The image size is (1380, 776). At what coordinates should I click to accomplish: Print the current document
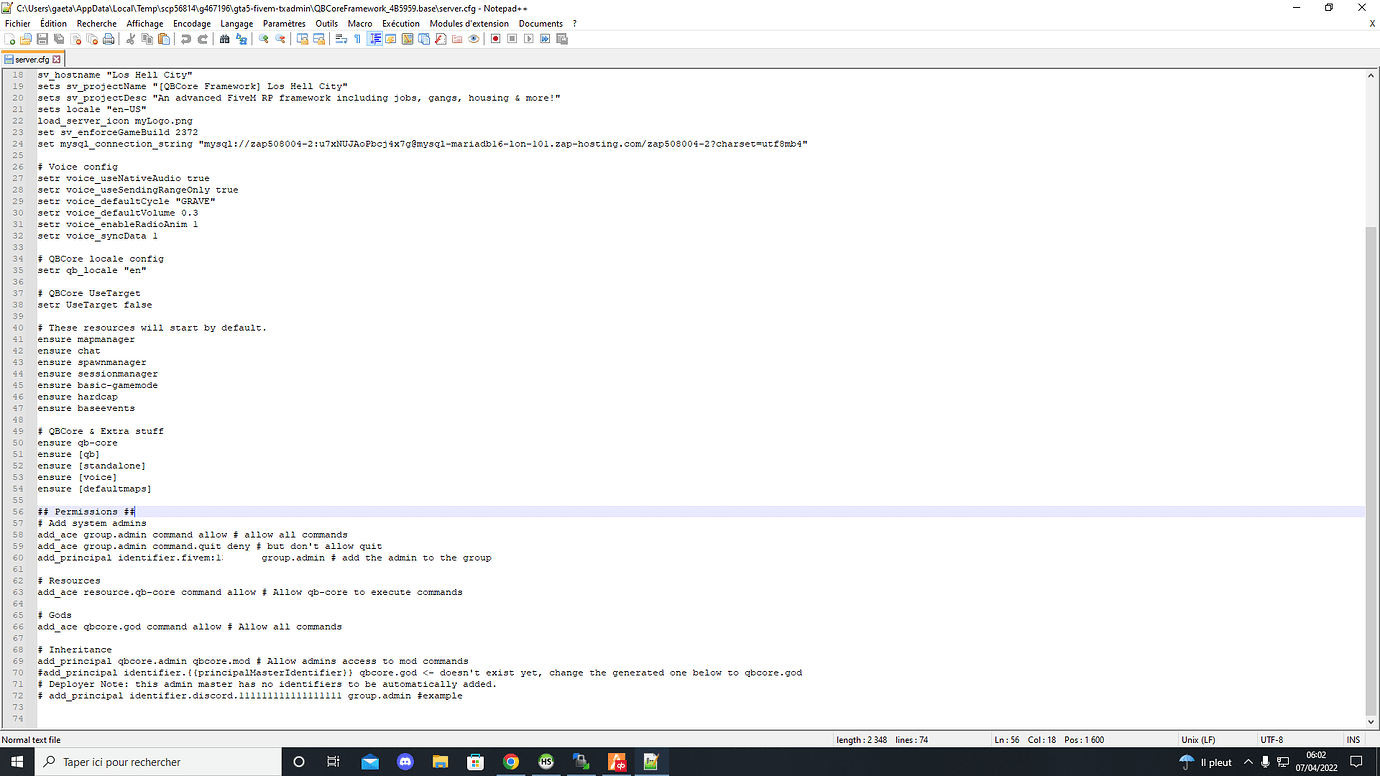coord(107,39)
